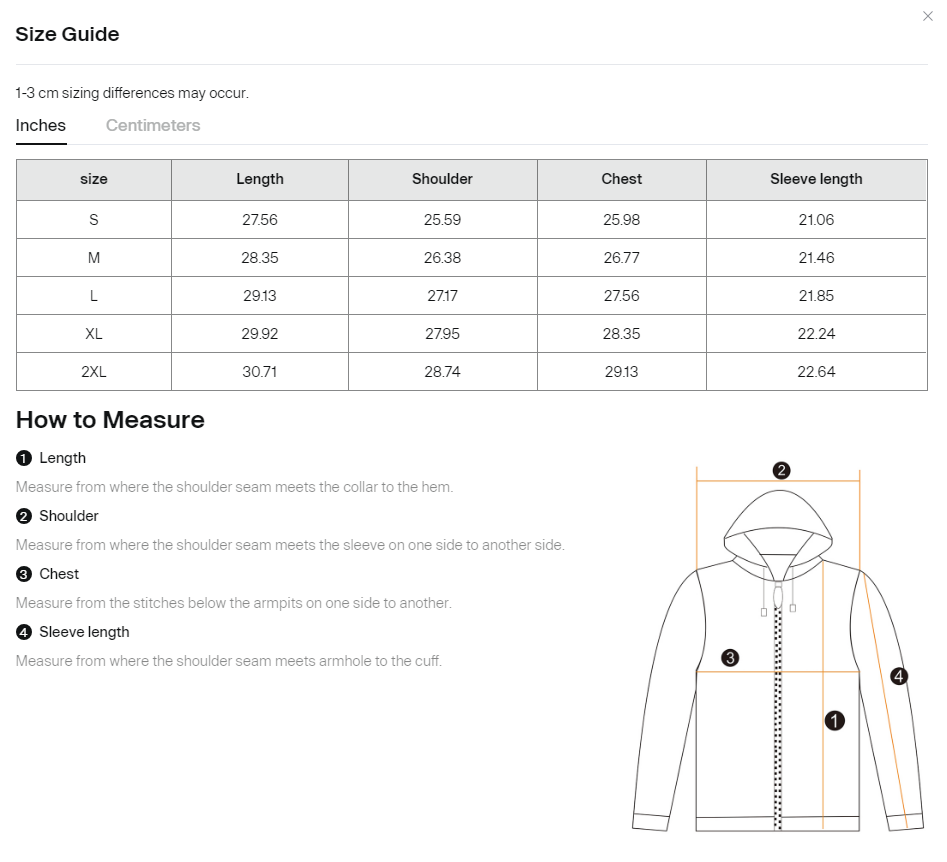
Task: Click marker 1 on the hoodie body
Action: pos(834,719)
